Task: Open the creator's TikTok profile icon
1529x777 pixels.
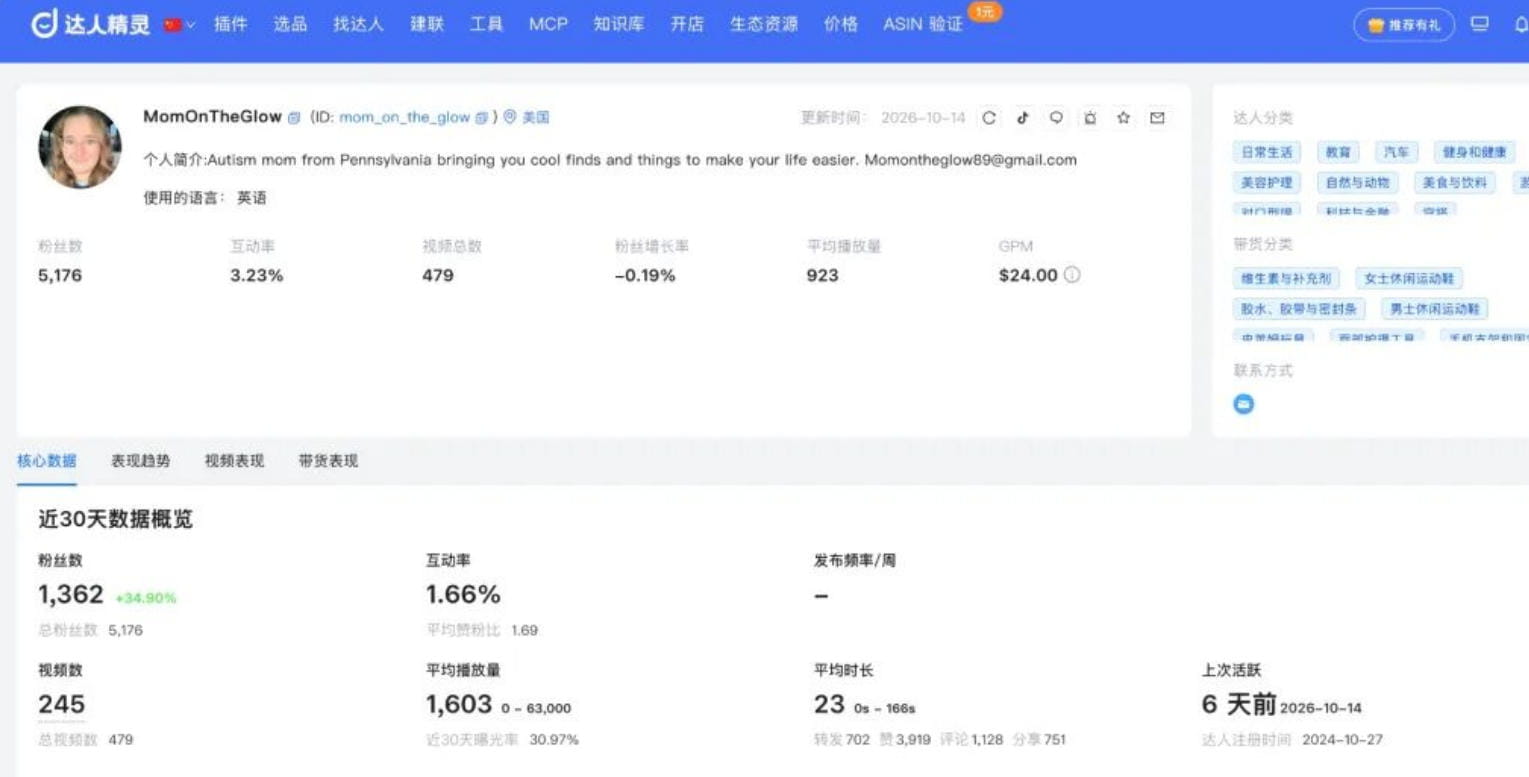Action: (x=1023, y=118)
